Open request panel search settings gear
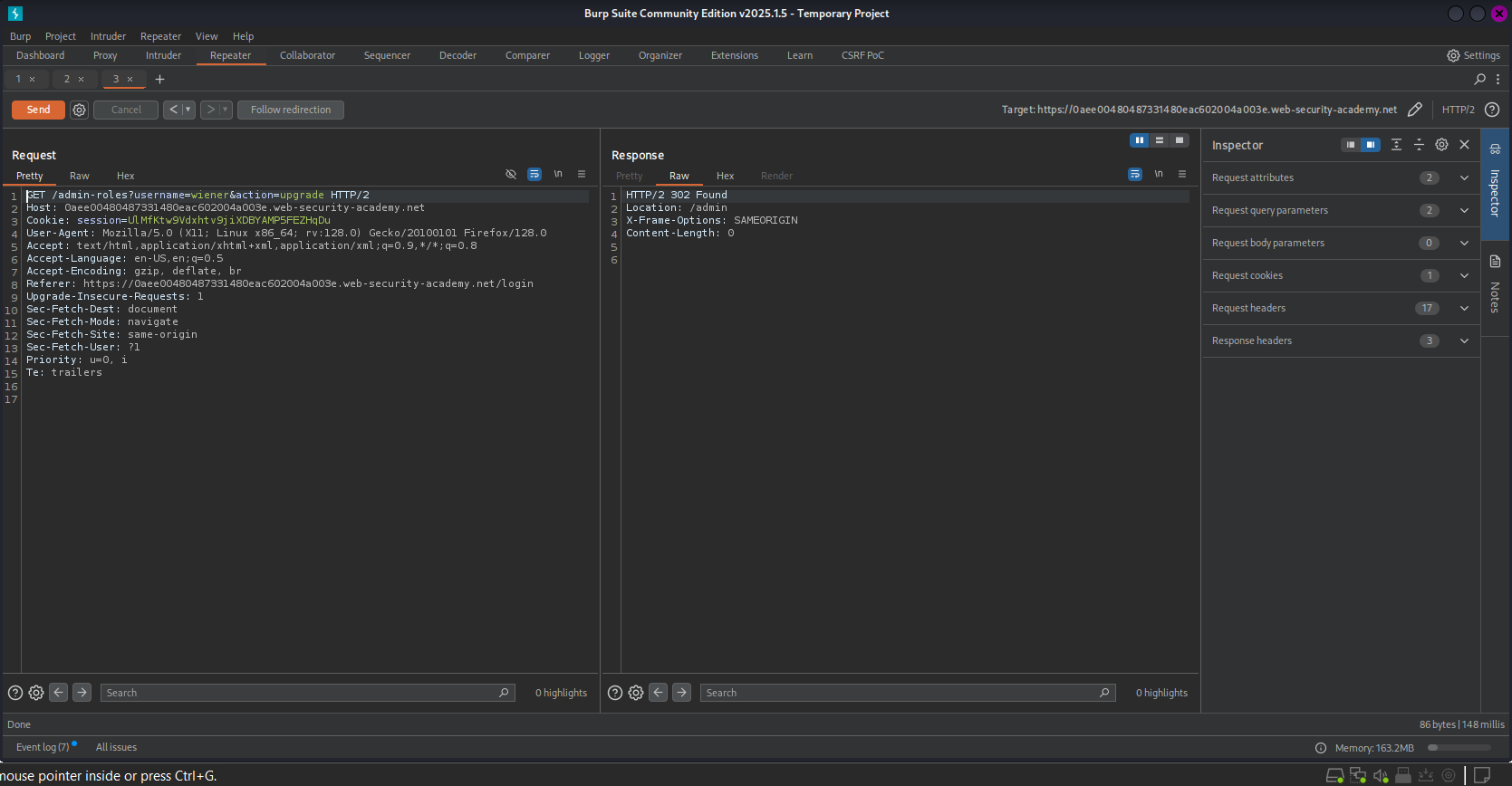 point(36,693)
